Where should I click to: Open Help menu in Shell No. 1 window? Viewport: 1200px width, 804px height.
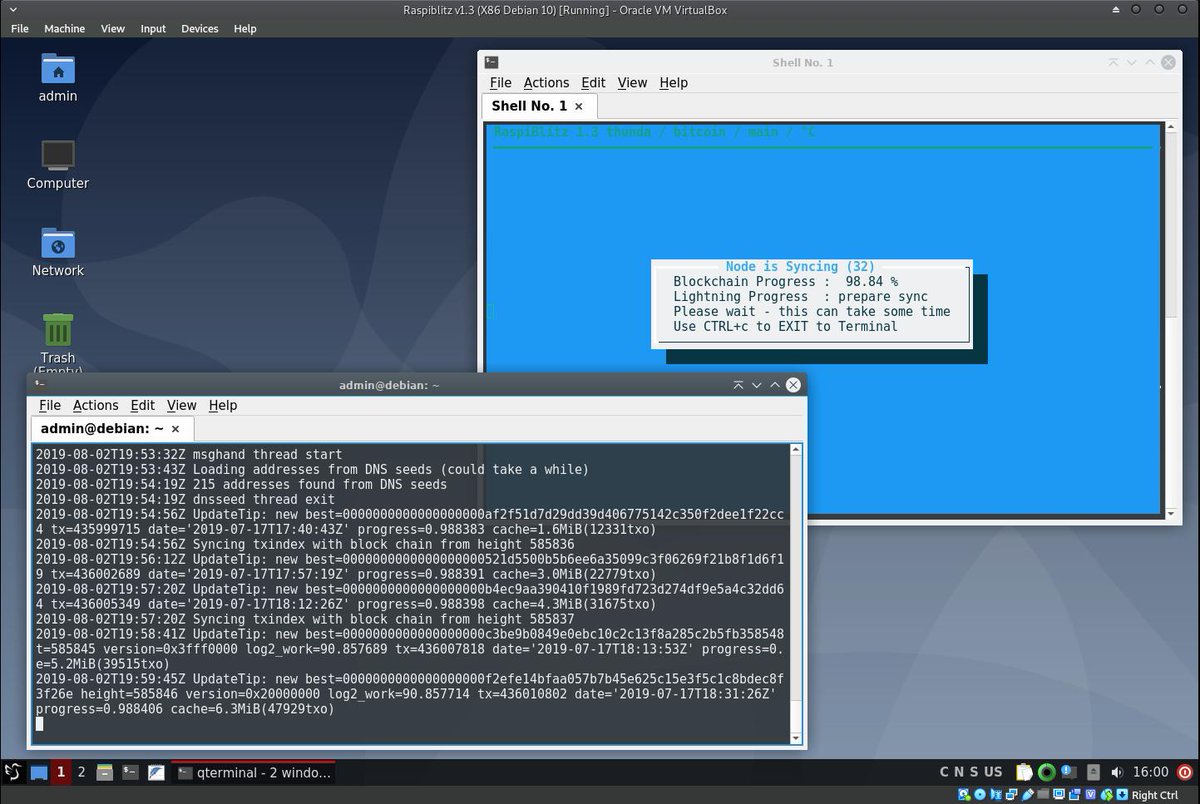pos(674,83)
